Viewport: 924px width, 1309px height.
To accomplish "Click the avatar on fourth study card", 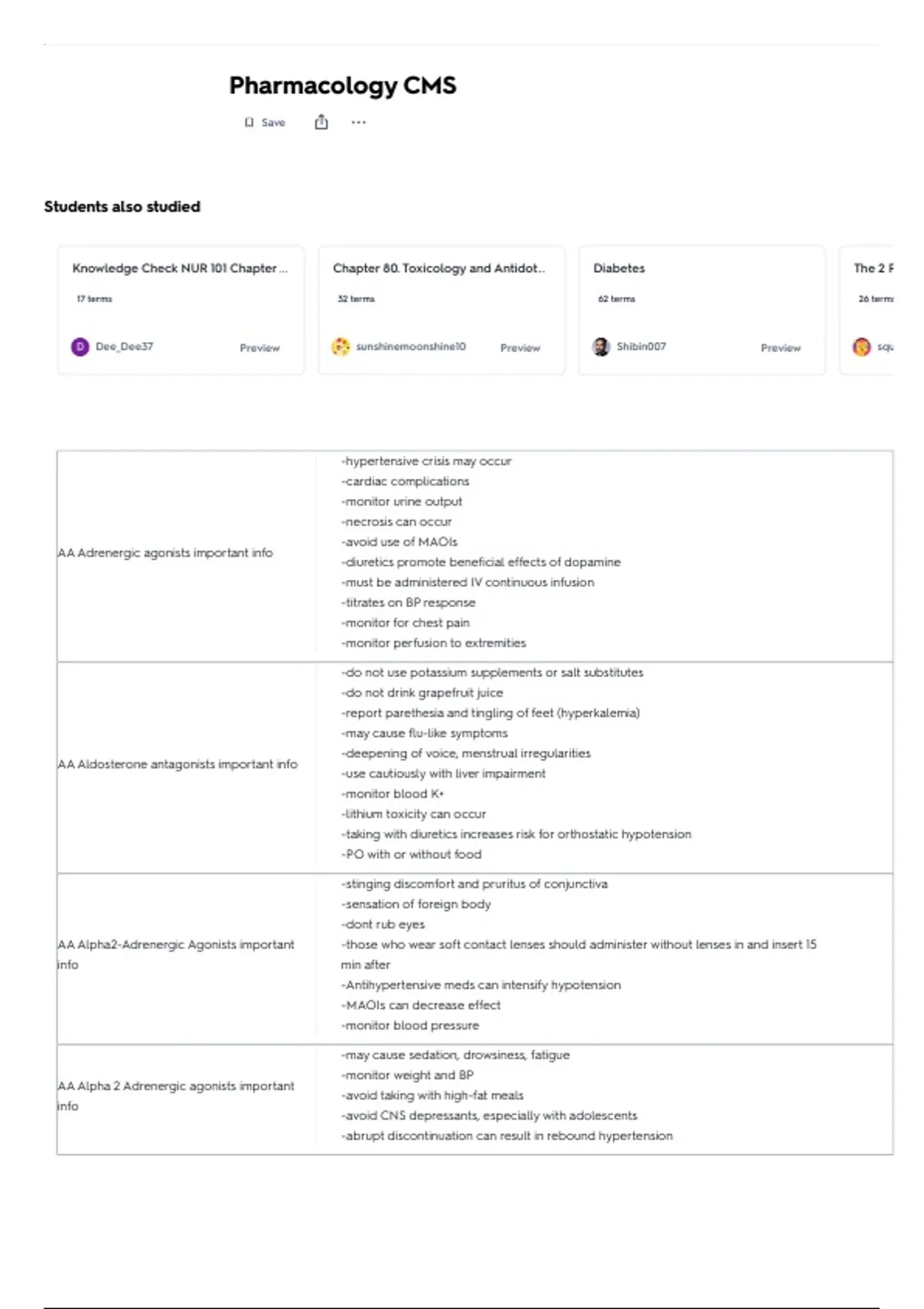I will click(x=862, y=346).
